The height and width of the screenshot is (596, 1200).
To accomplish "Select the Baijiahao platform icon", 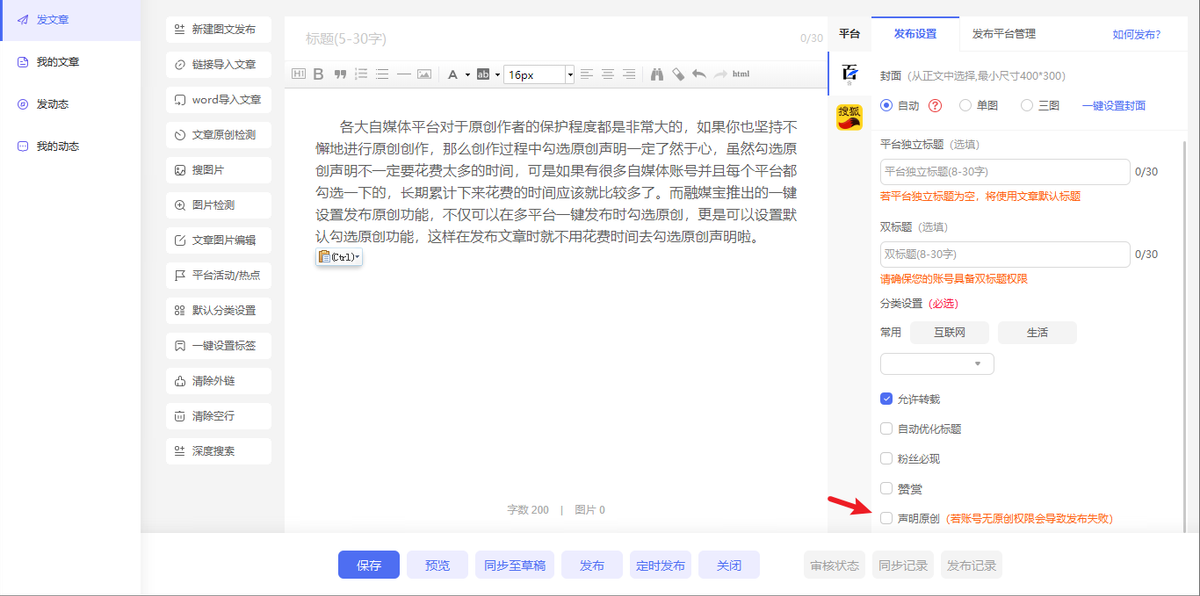I will coord(849,71).
